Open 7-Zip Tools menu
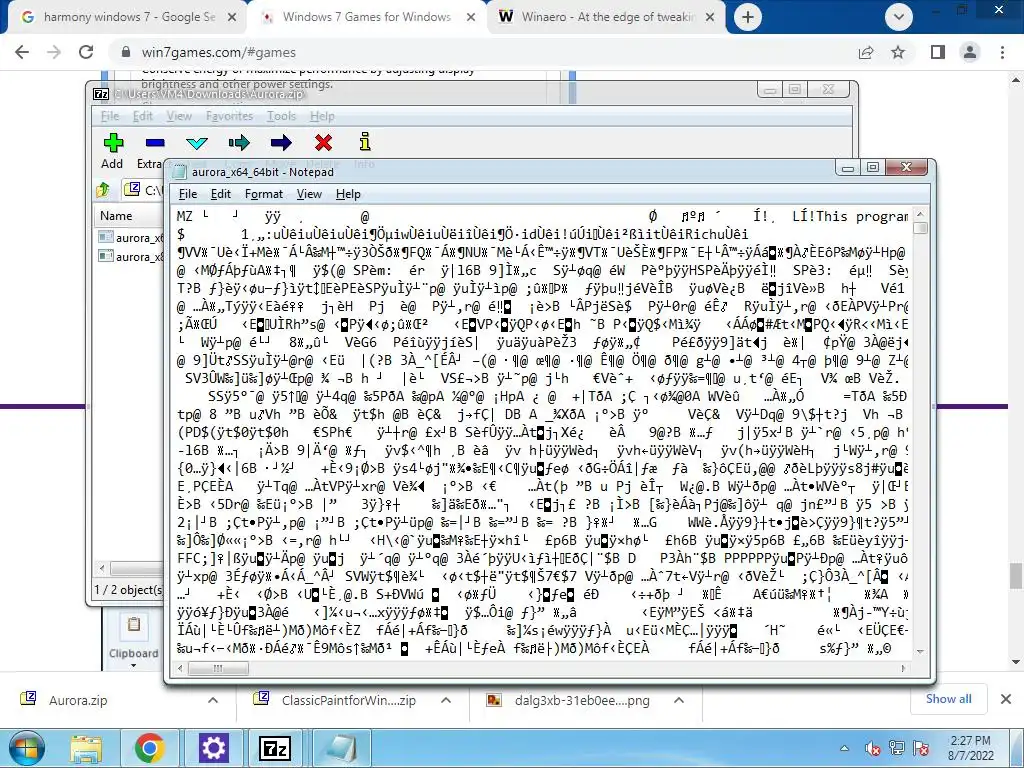This screenshot has width=1024, height=768. pos(281,116)
